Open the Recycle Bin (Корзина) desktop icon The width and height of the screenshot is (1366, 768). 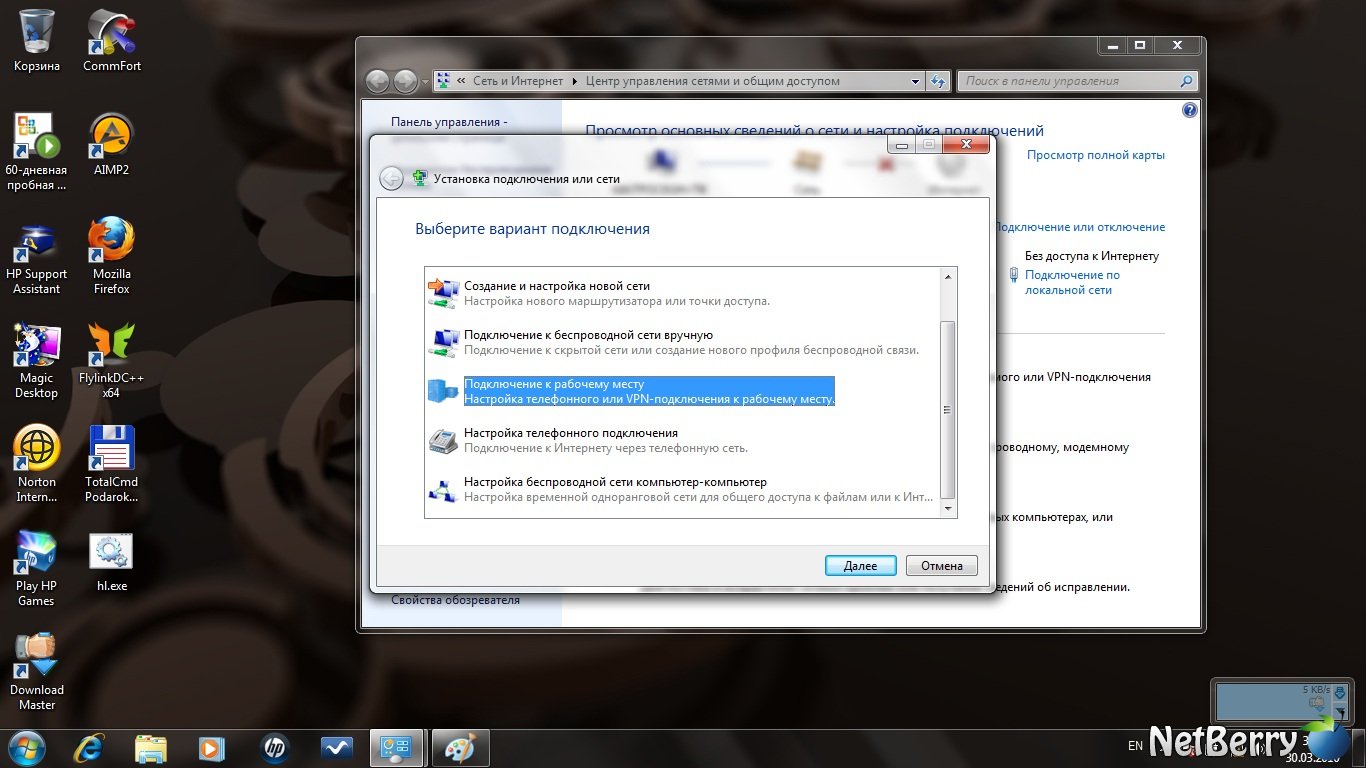[37, 41]
